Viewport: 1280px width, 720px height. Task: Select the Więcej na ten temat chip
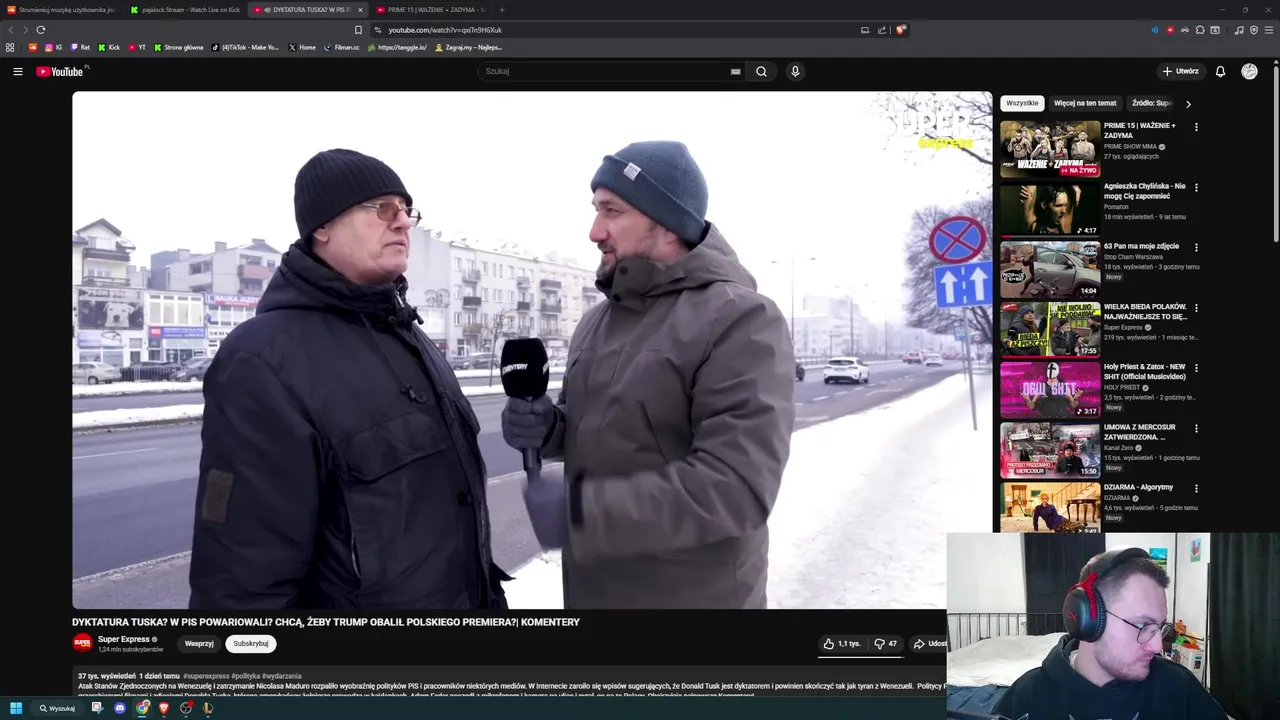click(x=1085, y=103)
